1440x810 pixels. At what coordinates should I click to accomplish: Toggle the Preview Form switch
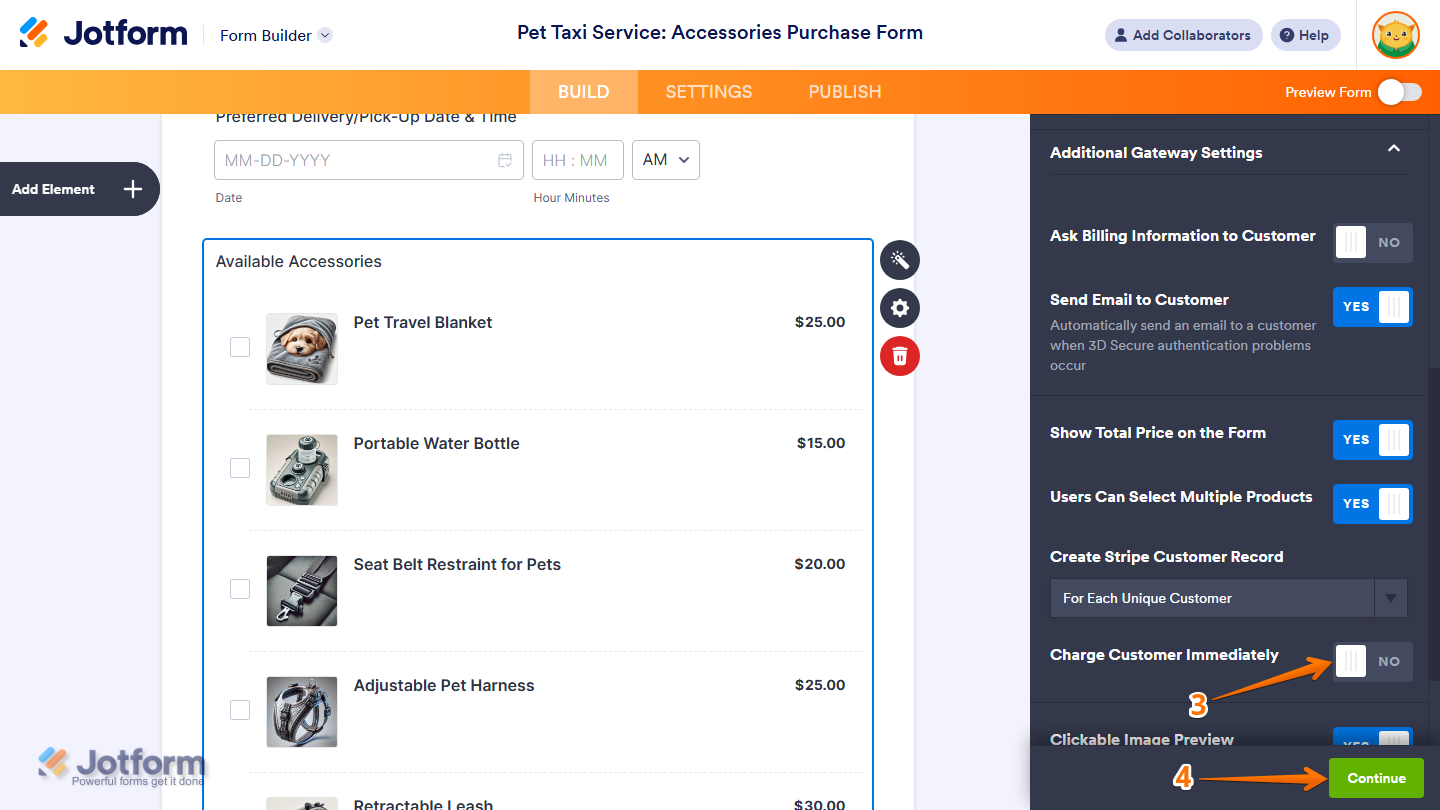point(1399,92)
